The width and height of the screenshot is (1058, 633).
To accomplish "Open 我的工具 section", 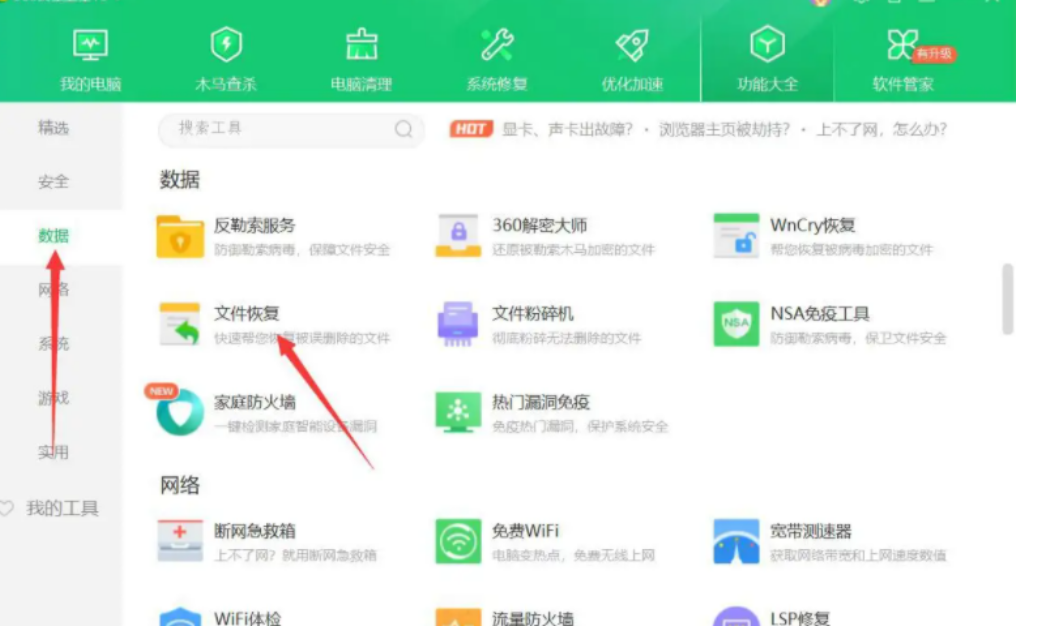I will 62,509.
